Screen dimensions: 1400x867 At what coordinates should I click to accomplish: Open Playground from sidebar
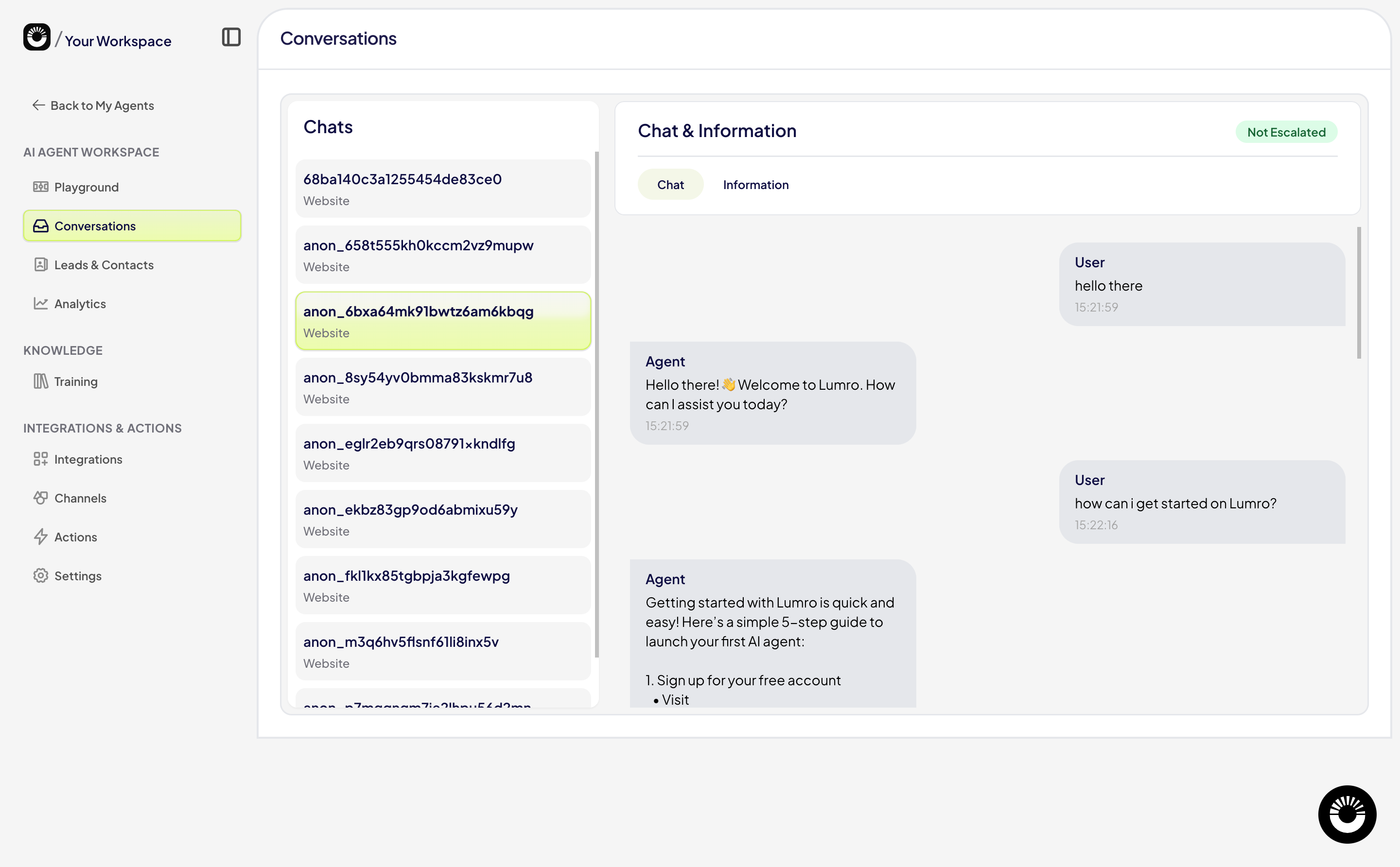[86, 187]
